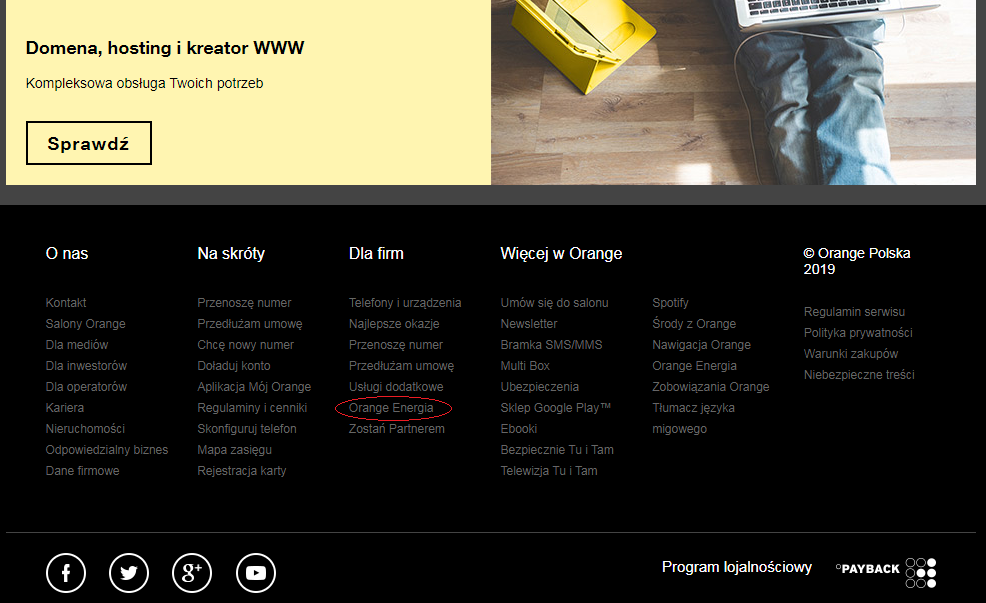
Task: Click Program lojalnościowy text
Action: 737,567
